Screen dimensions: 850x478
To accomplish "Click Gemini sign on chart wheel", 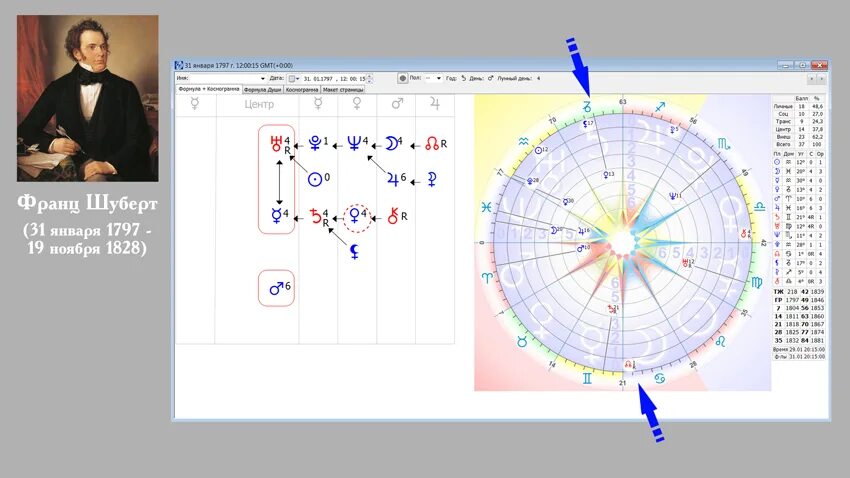I will pos(587,378).
